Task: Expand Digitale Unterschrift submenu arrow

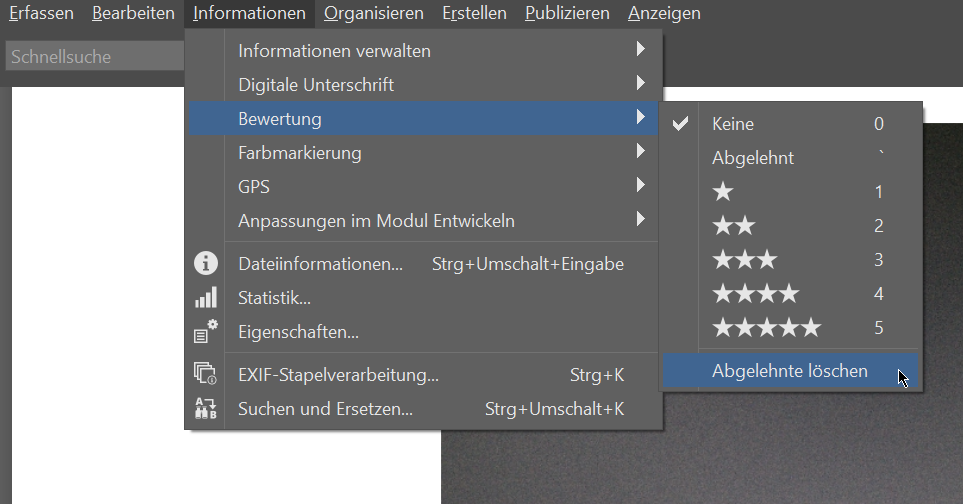Action: [x=641, y=83]
